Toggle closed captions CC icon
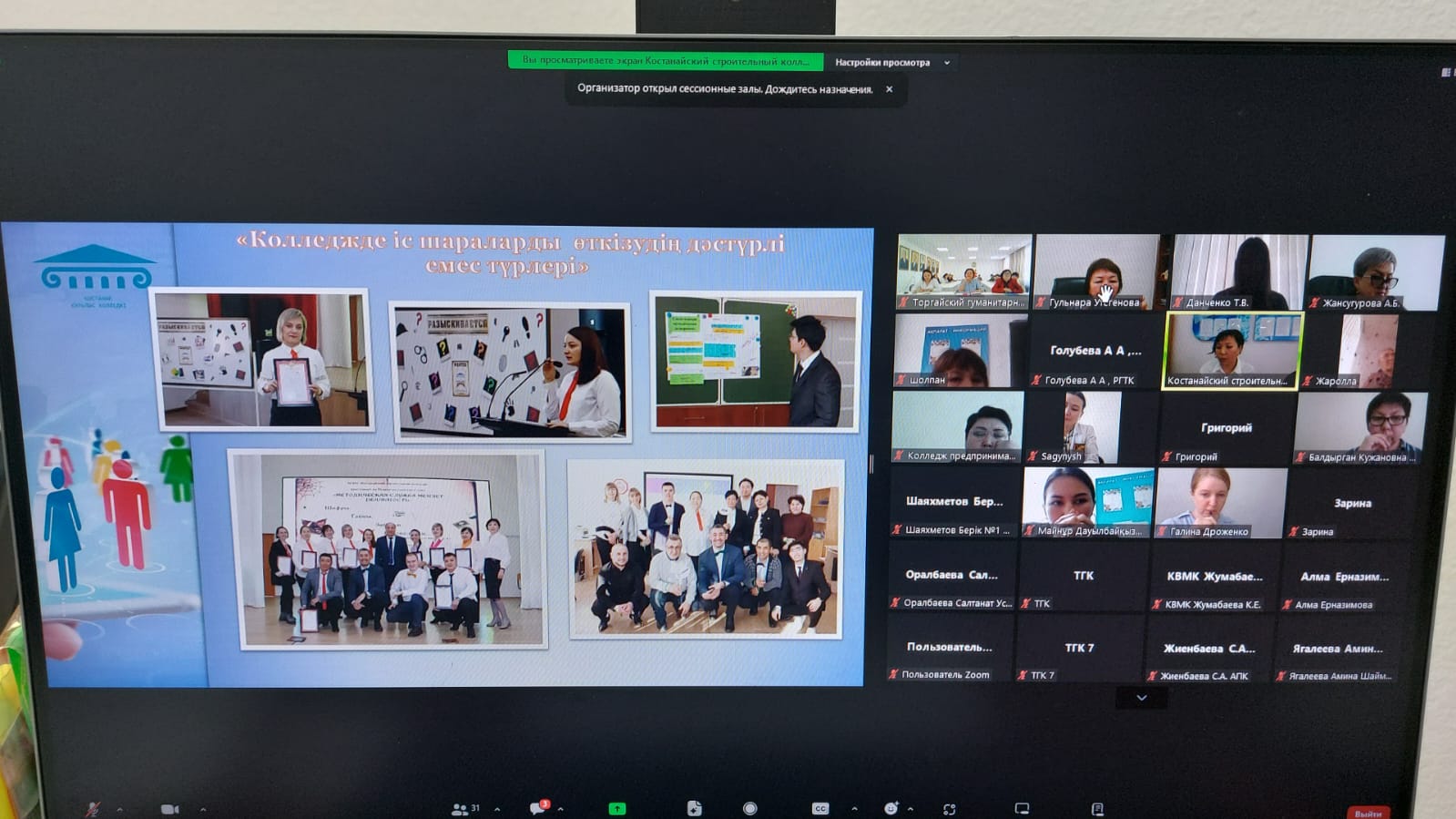The width and height of the screenshot is (1456, 819). coord(820,809)
